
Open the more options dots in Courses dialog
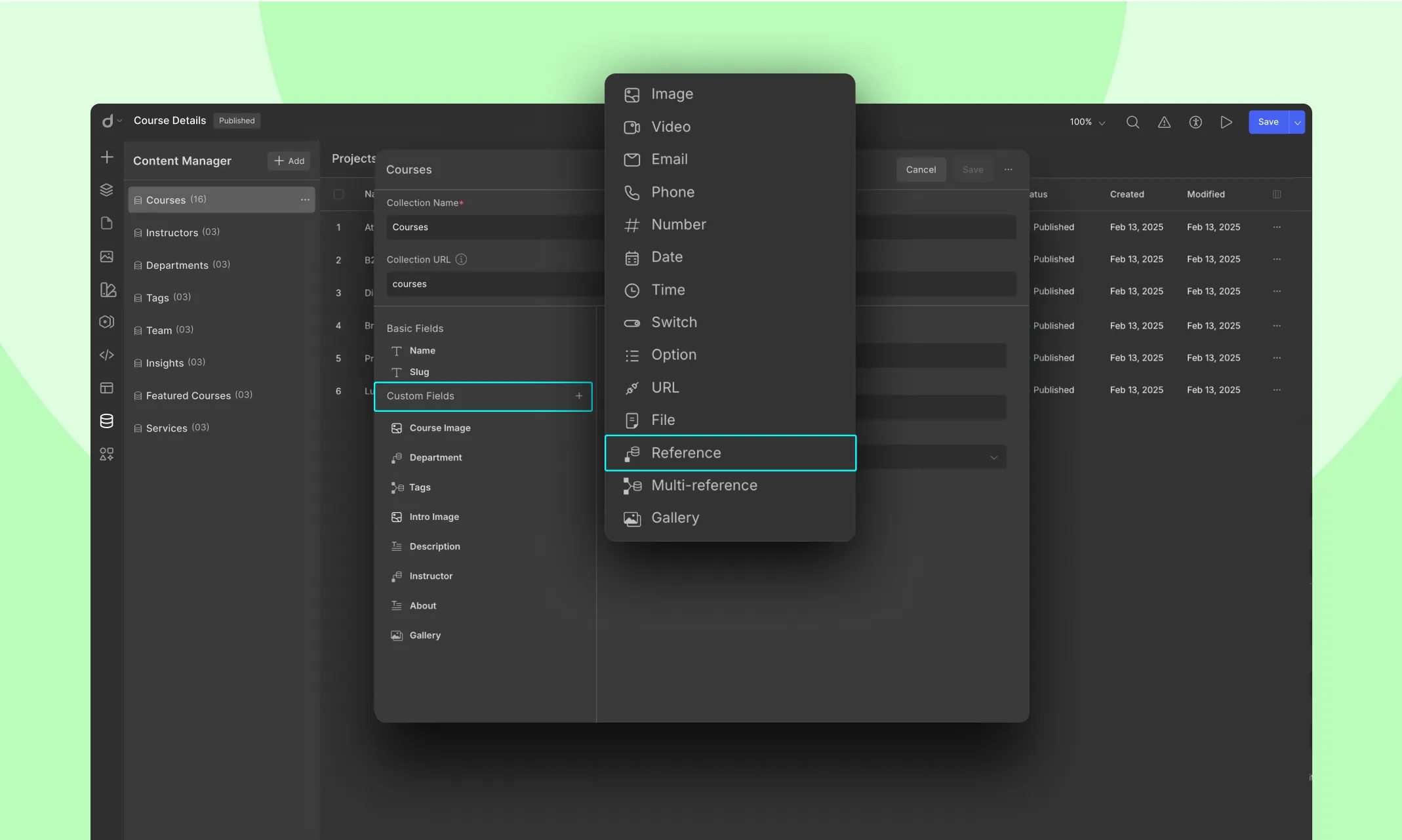1009,169
